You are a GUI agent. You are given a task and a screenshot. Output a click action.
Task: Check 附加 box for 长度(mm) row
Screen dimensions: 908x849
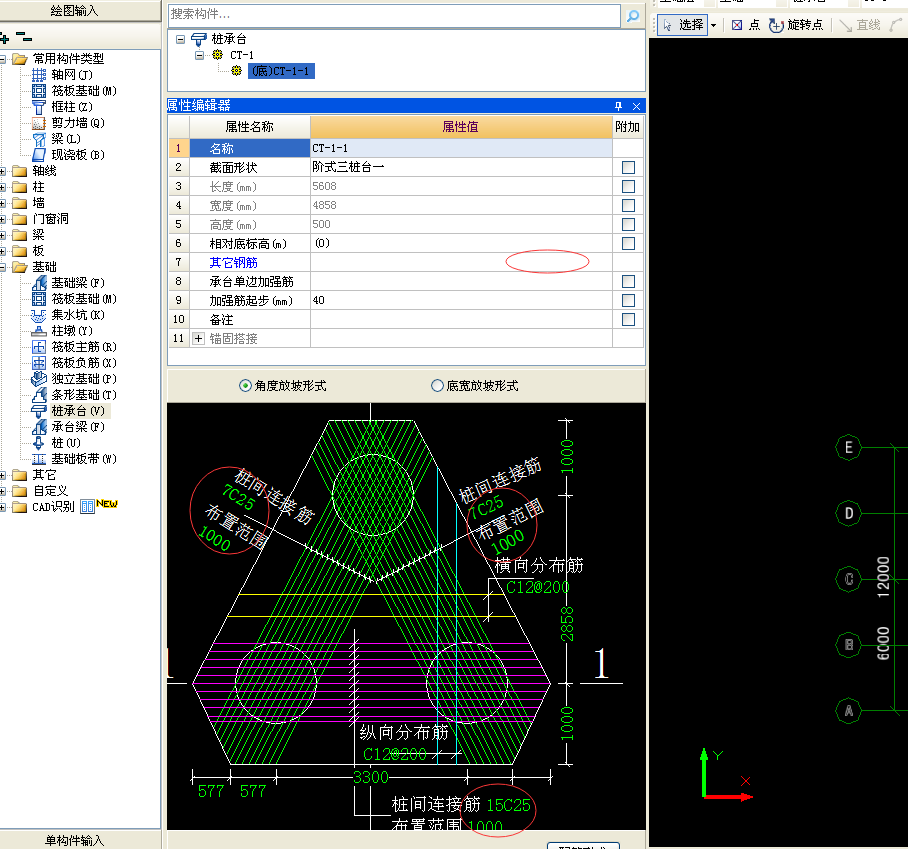point(628,186)
